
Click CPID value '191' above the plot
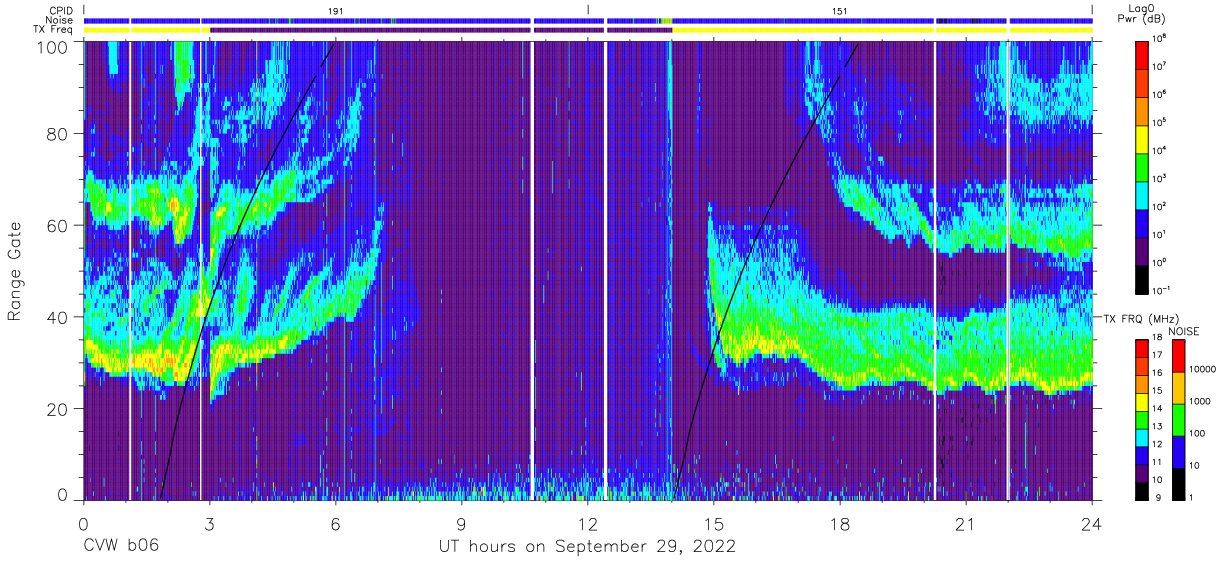pos(336,10)
